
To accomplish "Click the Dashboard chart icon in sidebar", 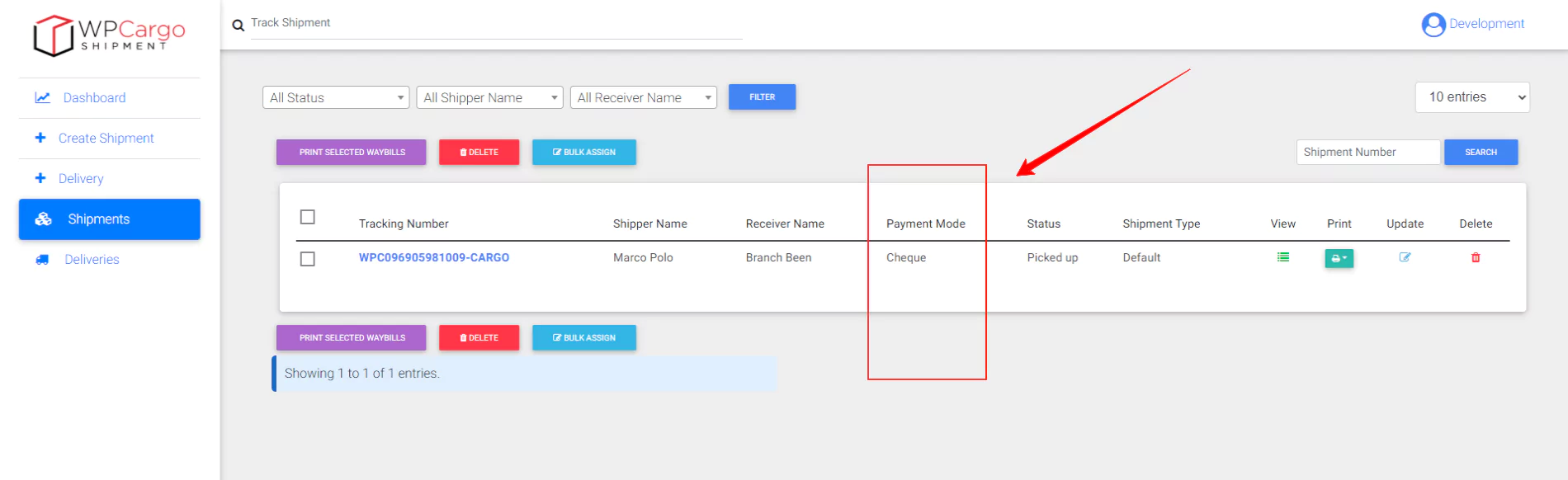I will tap(42, 97).
